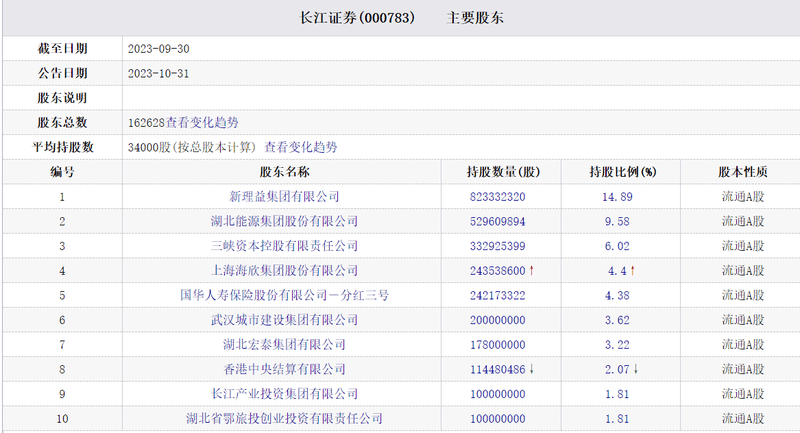Click shareholding value 178000000
800x433 pixels.
pos(497,345)
